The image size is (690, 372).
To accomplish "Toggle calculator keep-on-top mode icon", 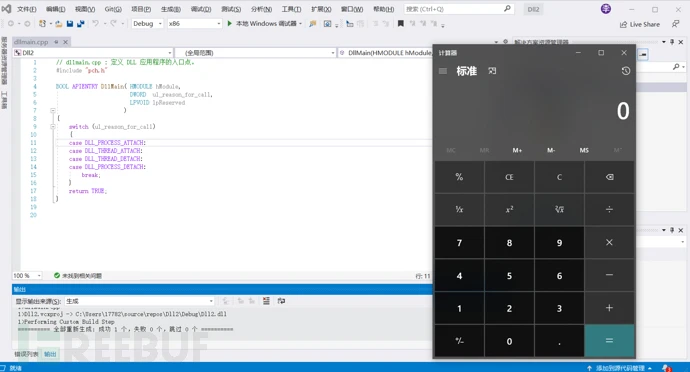I will [x=492, y=71].
